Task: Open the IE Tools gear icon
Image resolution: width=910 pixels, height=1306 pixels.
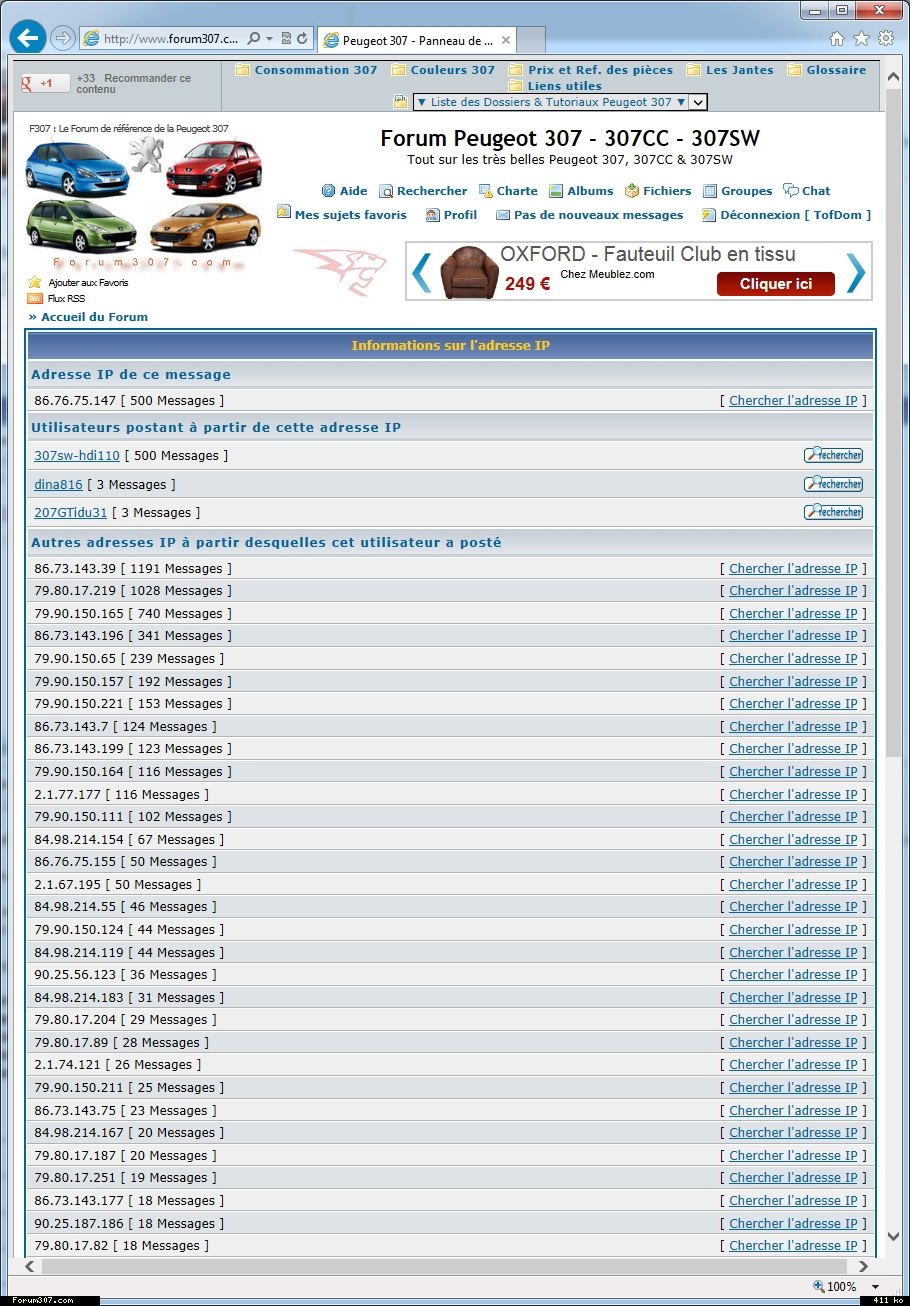Action: (885, 39)
